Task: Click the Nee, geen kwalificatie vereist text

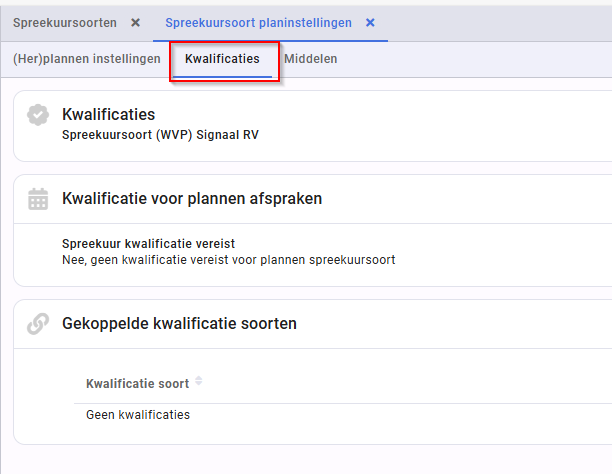Action: pos(229,260)
